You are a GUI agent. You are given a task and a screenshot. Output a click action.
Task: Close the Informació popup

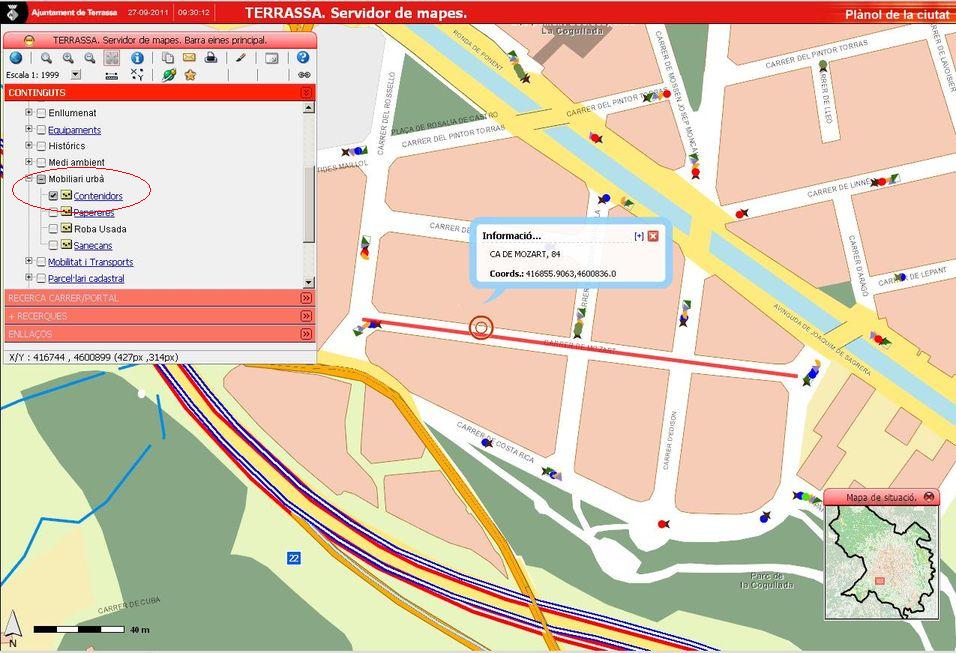click(653, 236)
